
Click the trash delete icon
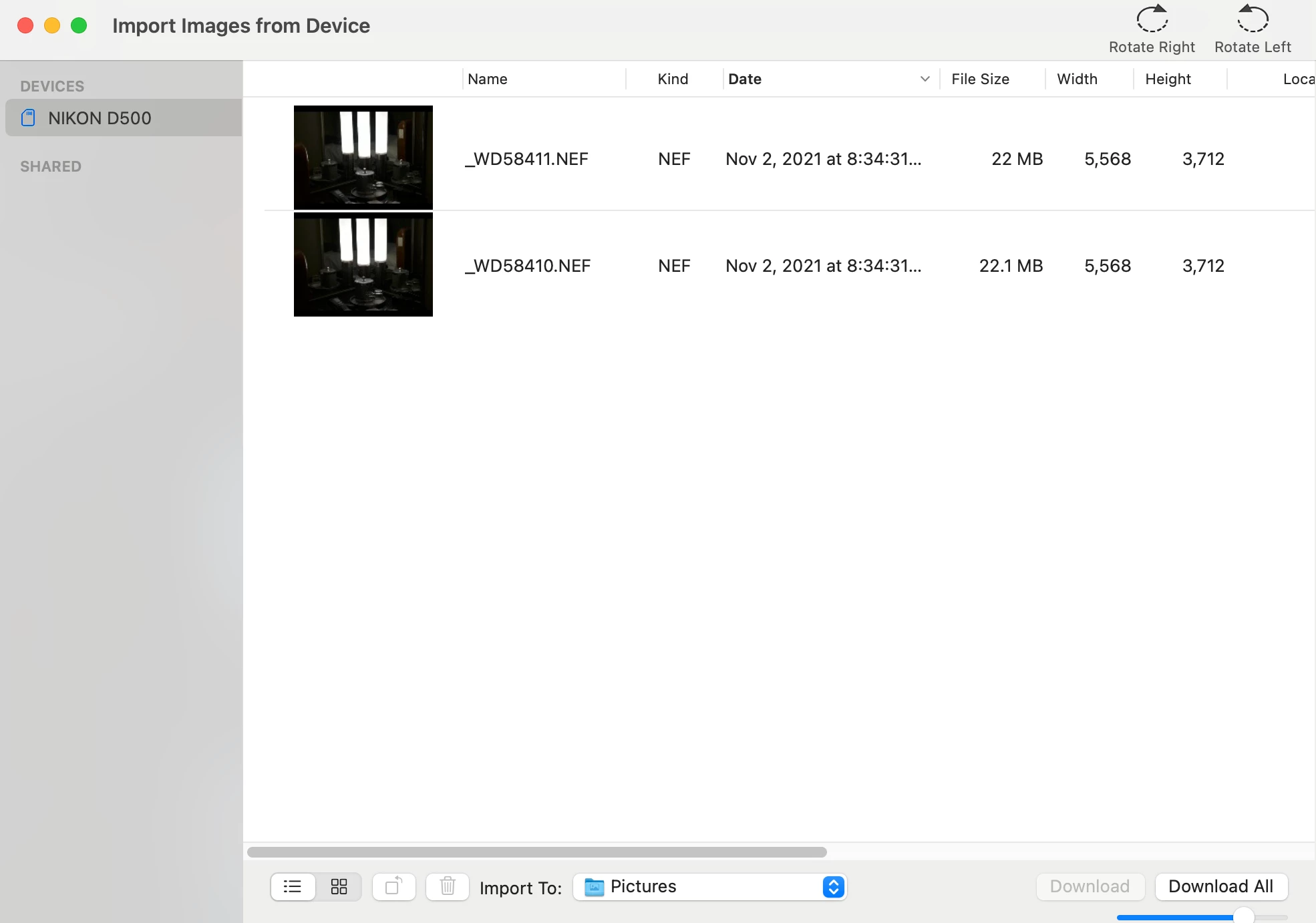[448, 887]
